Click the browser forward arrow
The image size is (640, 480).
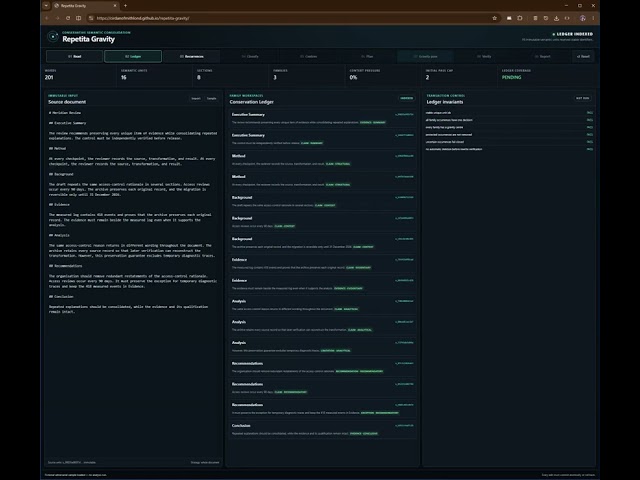click(x=57, y=18)
